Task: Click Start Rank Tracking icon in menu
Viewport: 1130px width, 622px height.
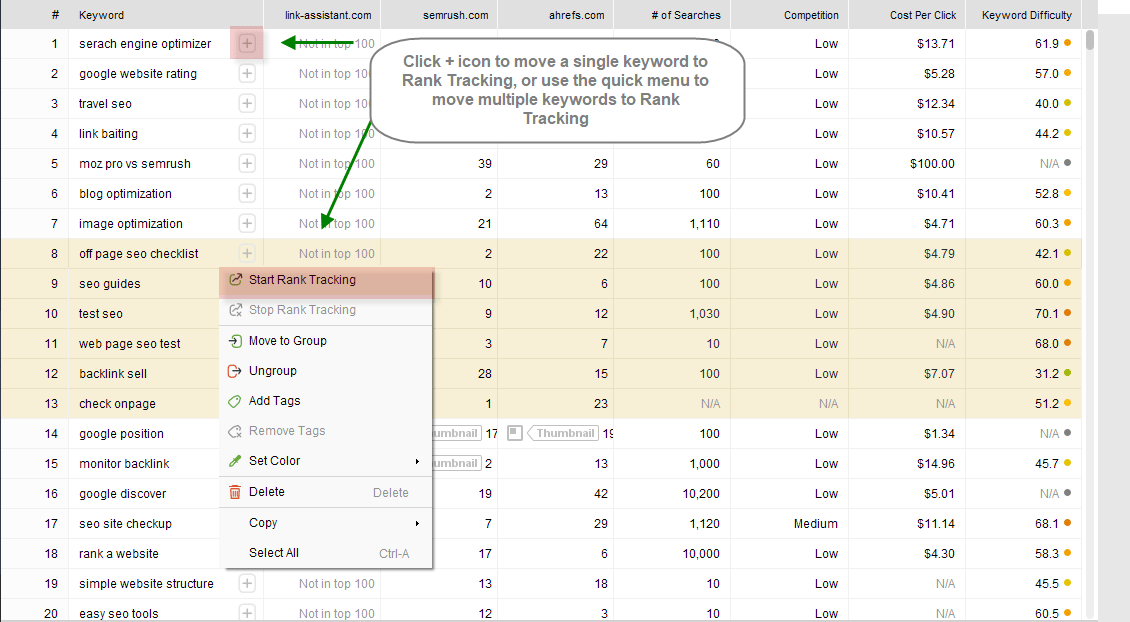Action: point(235,280)
